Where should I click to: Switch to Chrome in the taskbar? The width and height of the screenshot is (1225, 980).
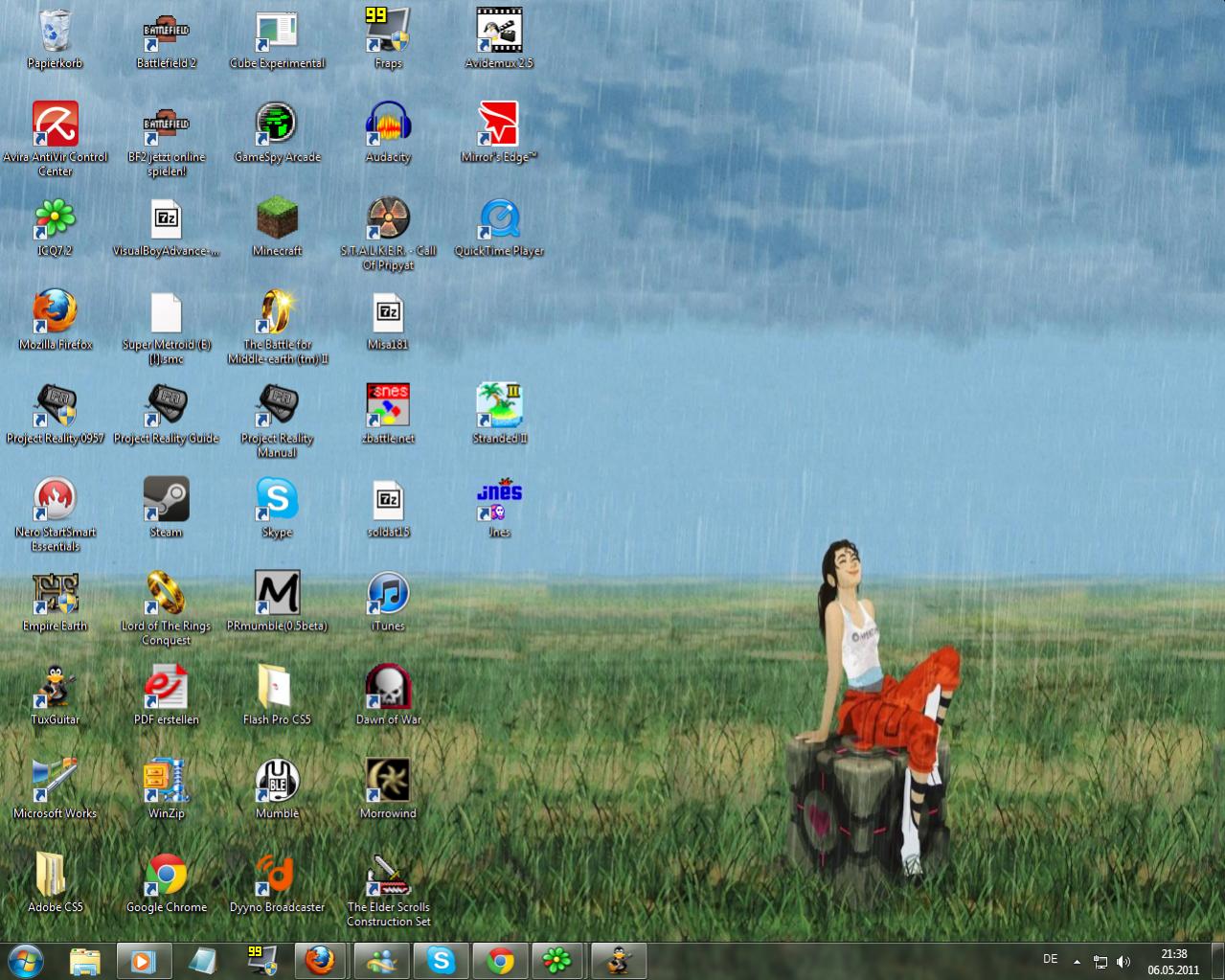click(500, 961)
